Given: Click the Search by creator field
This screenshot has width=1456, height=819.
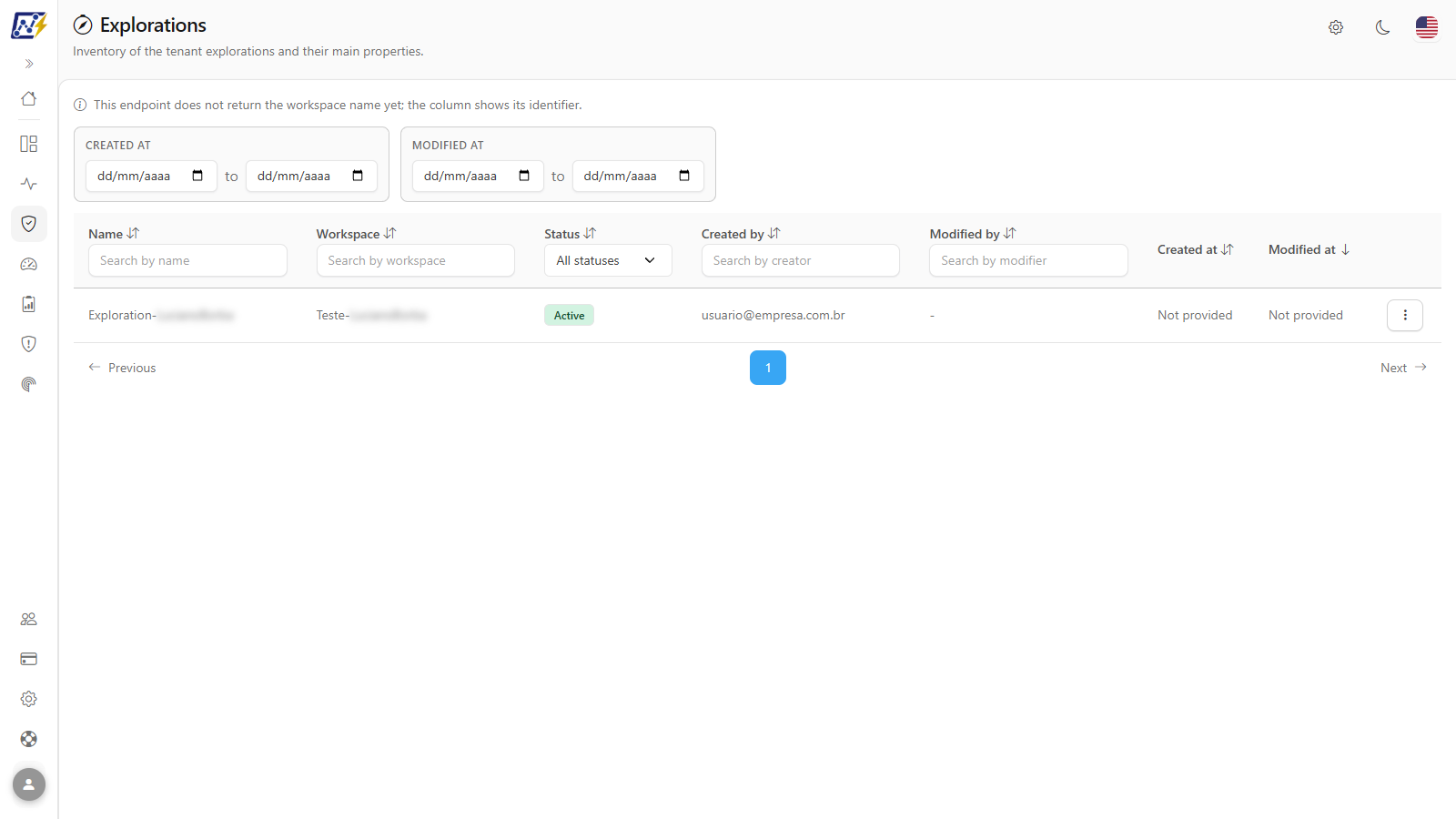Looking at the screenshot, I should click(801, 260).
